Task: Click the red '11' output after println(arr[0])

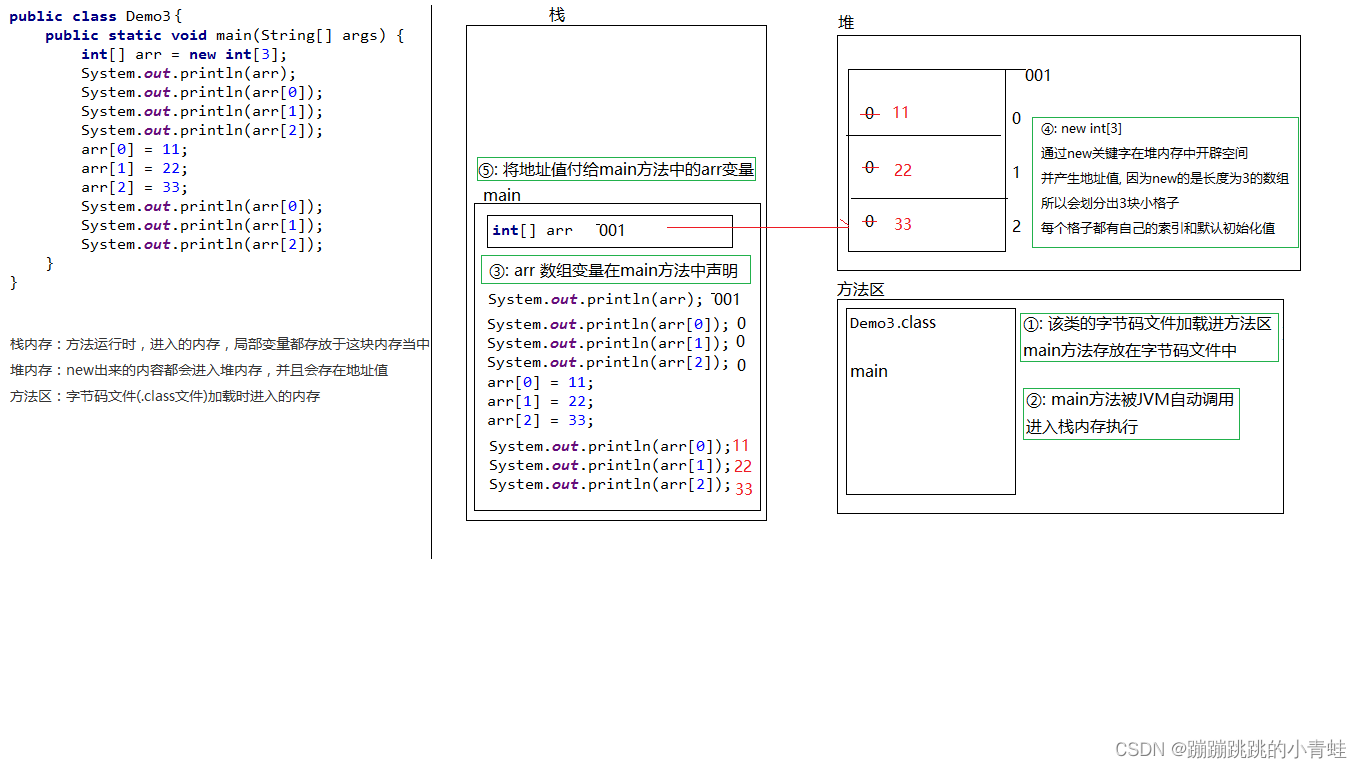Action: 741,446
